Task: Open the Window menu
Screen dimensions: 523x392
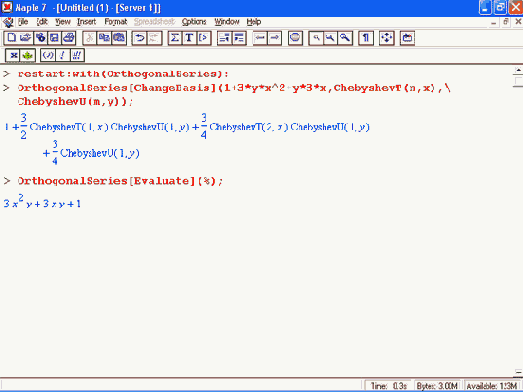Action: tap(227, 22)
